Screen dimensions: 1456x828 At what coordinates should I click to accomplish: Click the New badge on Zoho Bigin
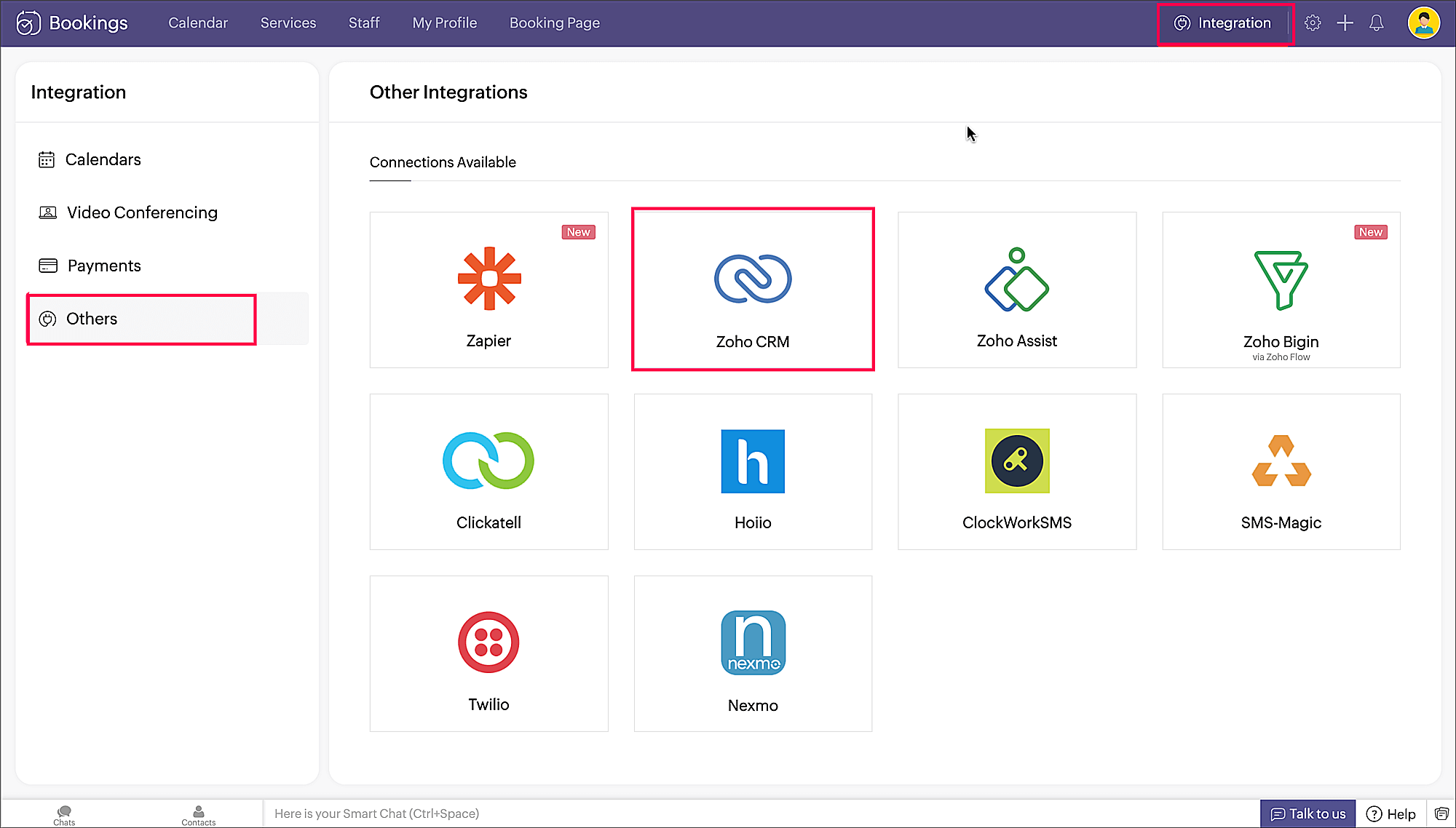pyautogui.click(x=1371, y=232)
